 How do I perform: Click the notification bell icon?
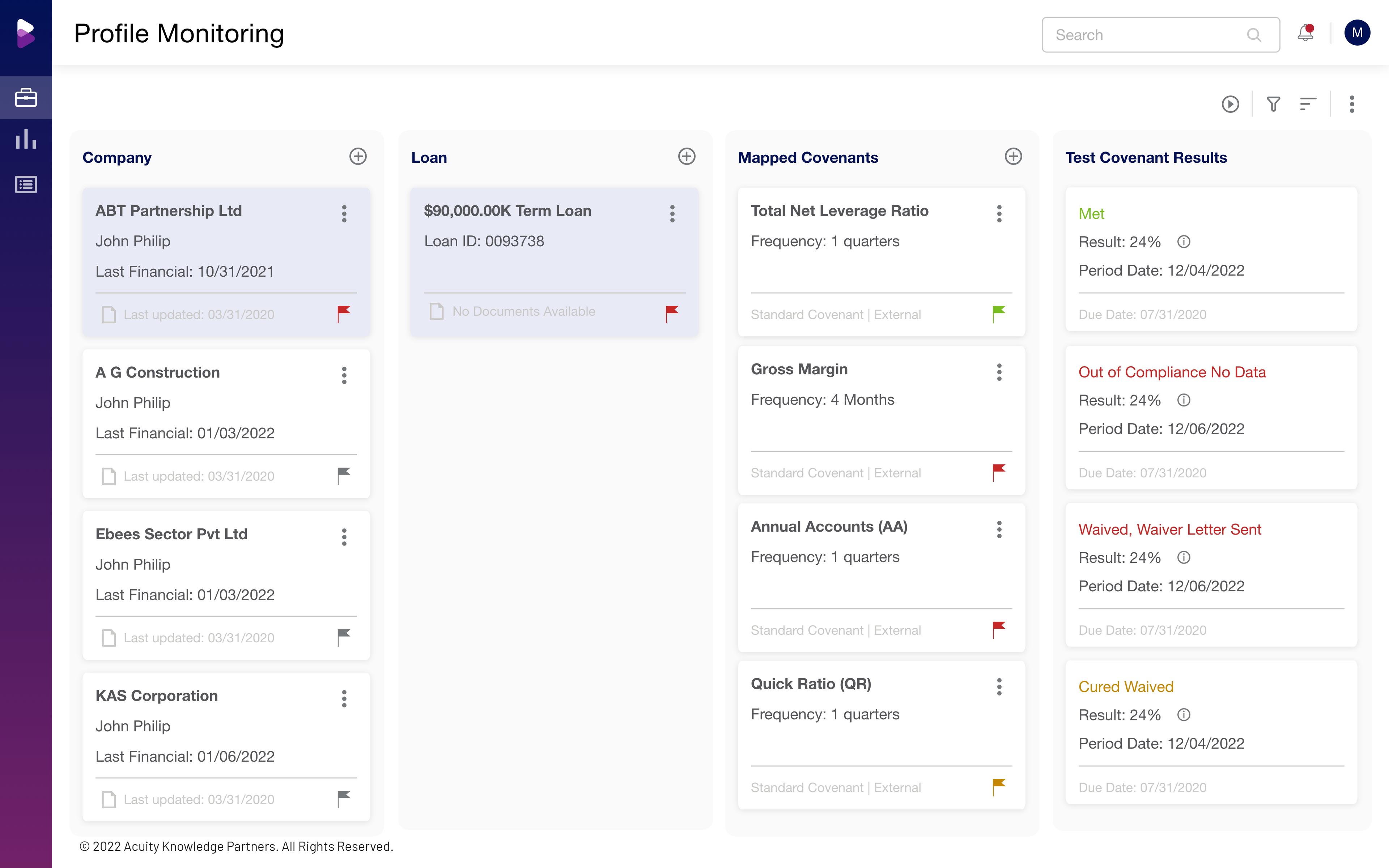click(1305, 33)
